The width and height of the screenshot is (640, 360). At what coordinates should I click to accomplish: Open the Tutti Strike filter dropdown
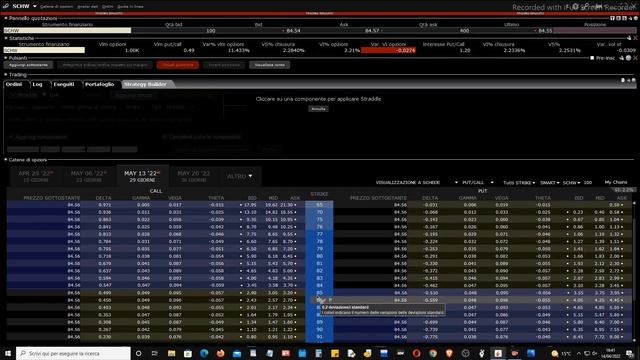point(519,182)
